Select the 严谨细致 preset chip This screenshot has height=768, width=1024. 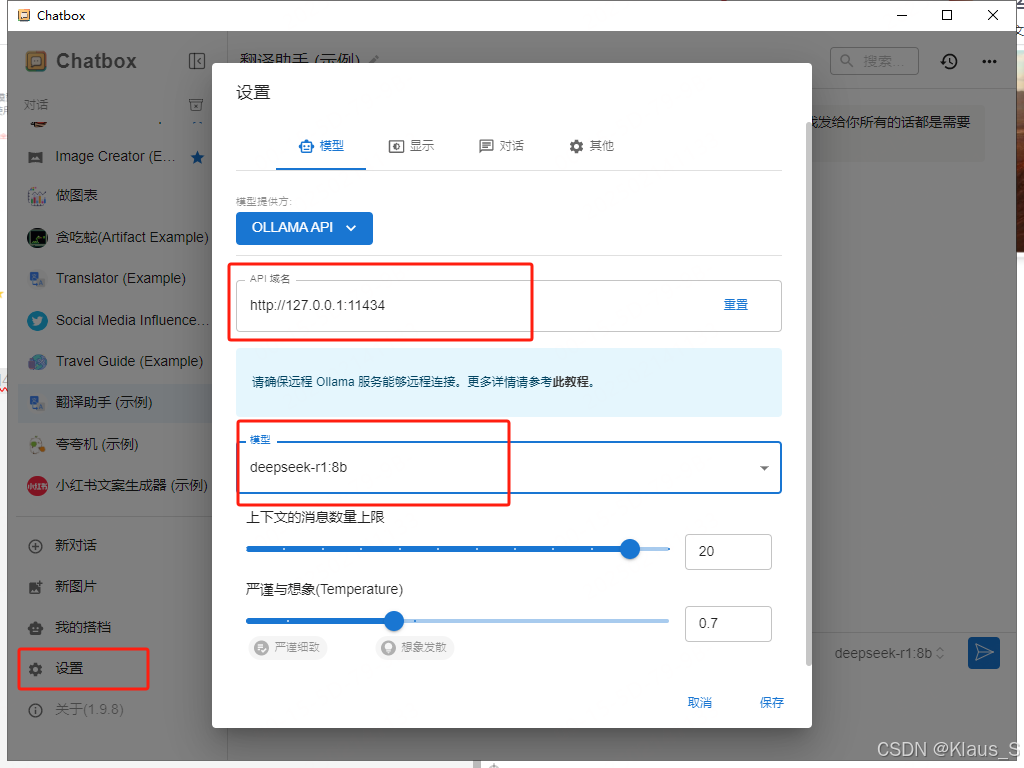click(288, 647)
